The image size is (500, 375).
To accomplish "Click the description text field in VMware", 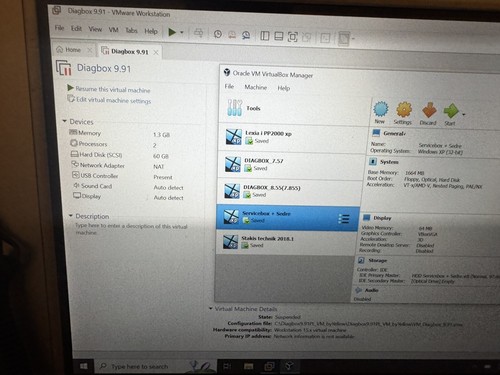I will [x=131, y=229].
